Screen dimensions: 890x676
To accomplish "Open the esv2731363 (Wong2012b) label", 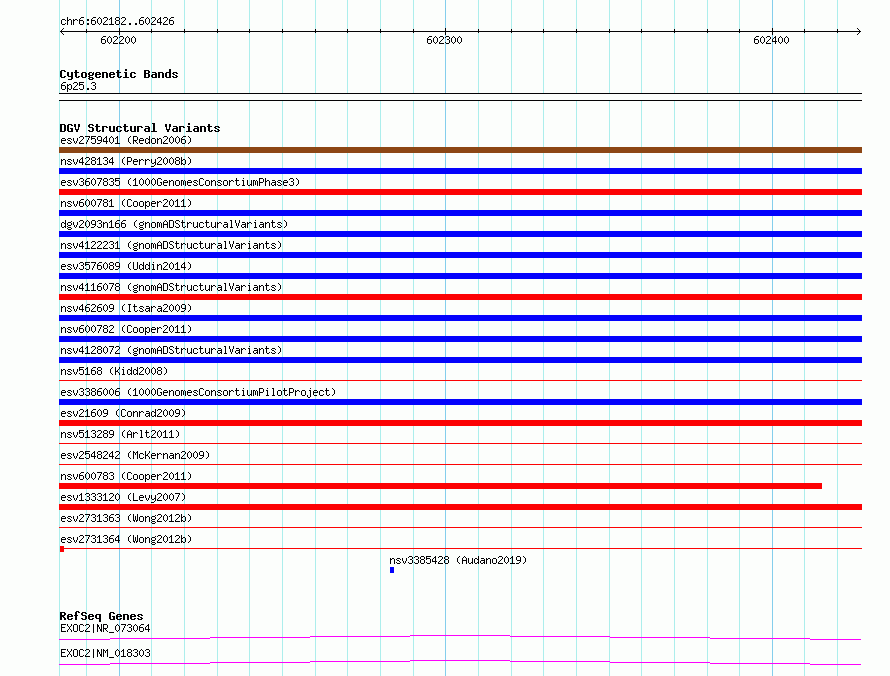I will click(126, 518).
